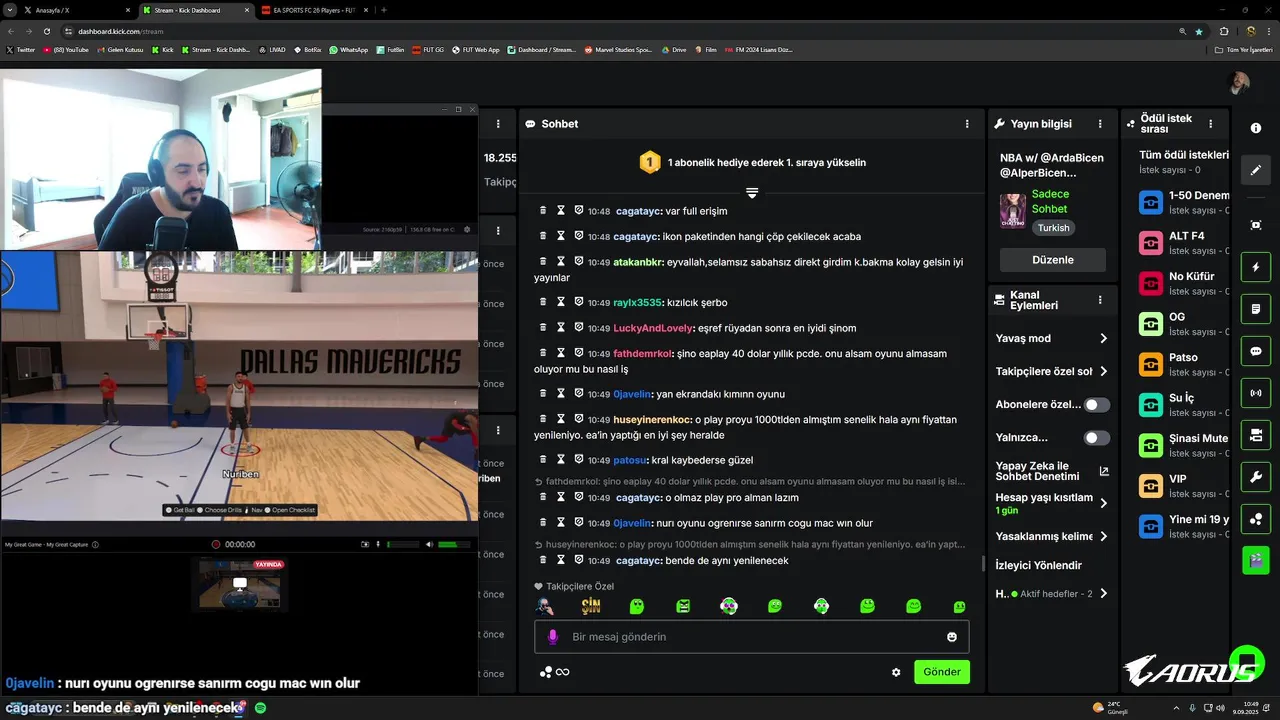
Task: Click username LuckyAndLovely in chat
Action: point(653,328)
